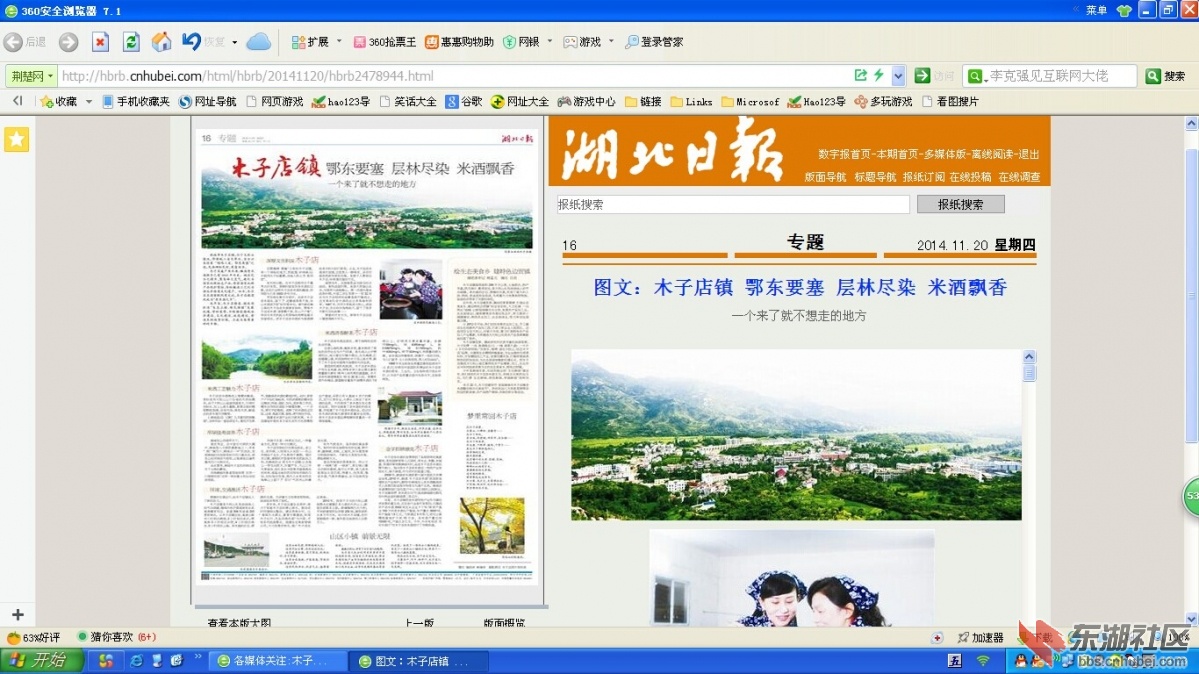The width and height of the screenshot is (1199, 674).
Task: Open the 网银 toolbar item
Action: pos(521,42)
